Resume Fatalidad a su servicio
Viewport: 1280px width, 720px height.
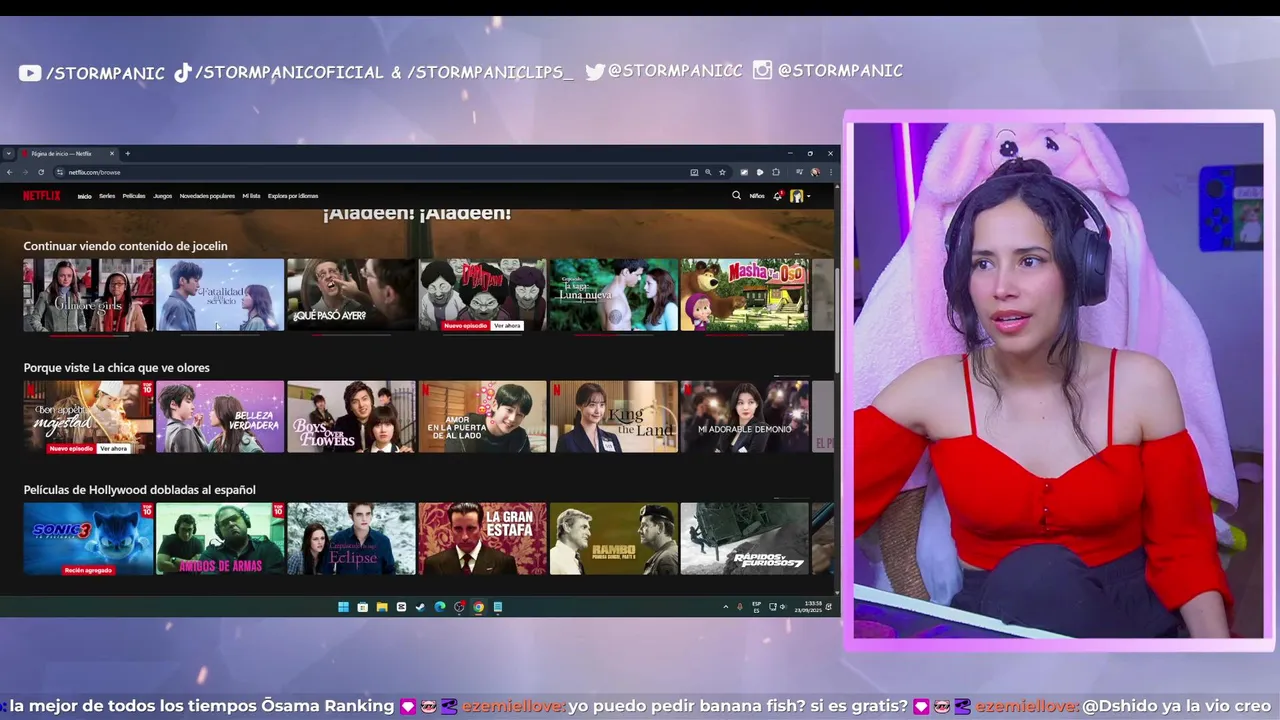tap(220, 294)
